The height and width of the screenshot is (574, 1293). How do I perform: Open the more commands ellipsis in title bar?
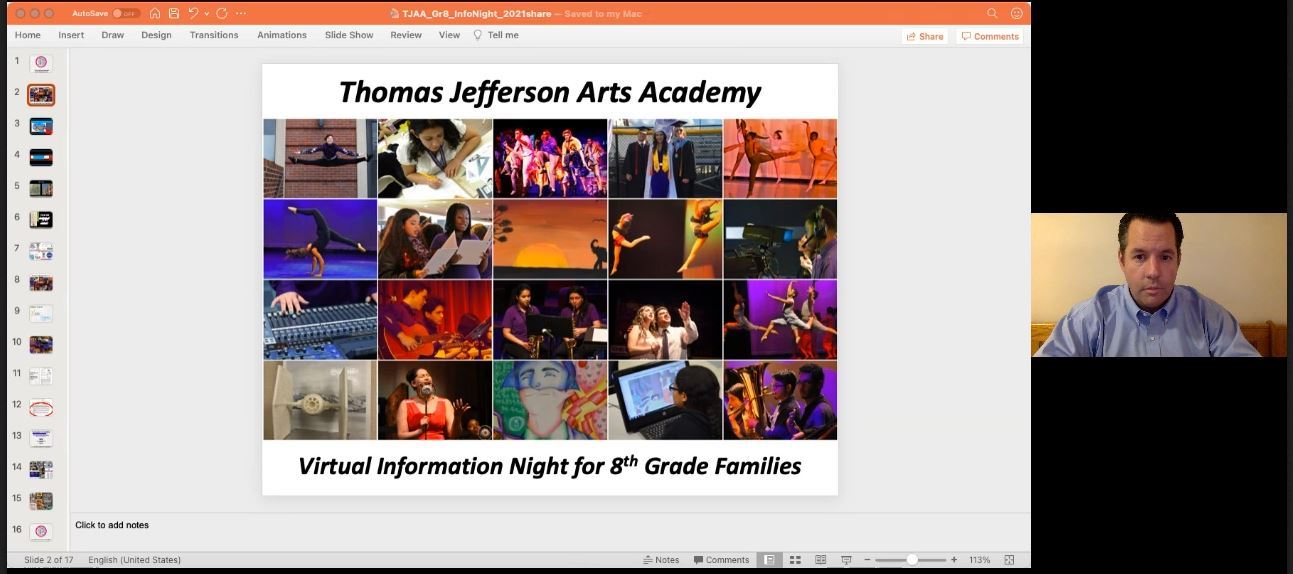[241, 13]
